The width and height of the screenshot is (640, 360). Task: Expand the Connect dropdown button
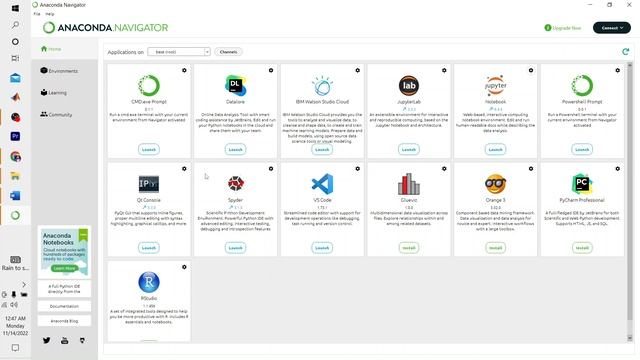tap(612, 28)
